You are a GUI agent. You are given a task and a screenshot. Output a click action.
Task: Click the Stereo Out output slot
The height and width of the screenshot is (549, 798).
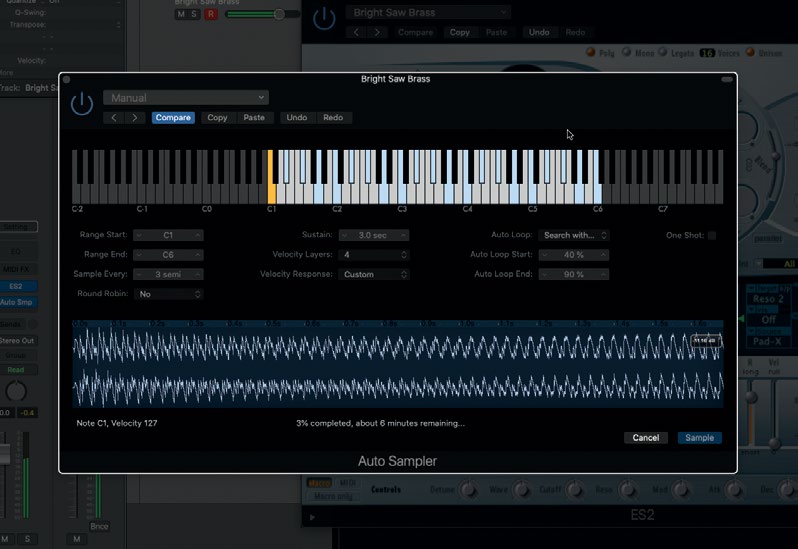coord(17,340)
